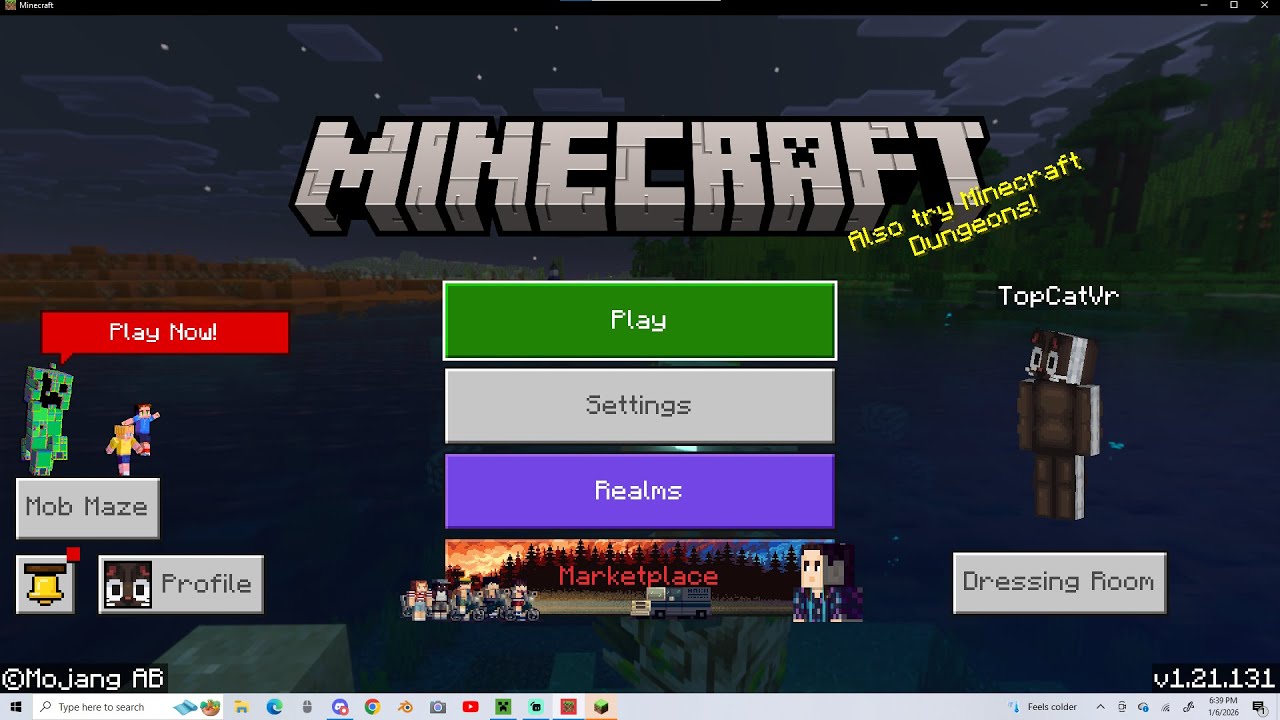The image size is (1280, 720).
Task: Open the Action Center notification icon
Action: click(1259, 707)
